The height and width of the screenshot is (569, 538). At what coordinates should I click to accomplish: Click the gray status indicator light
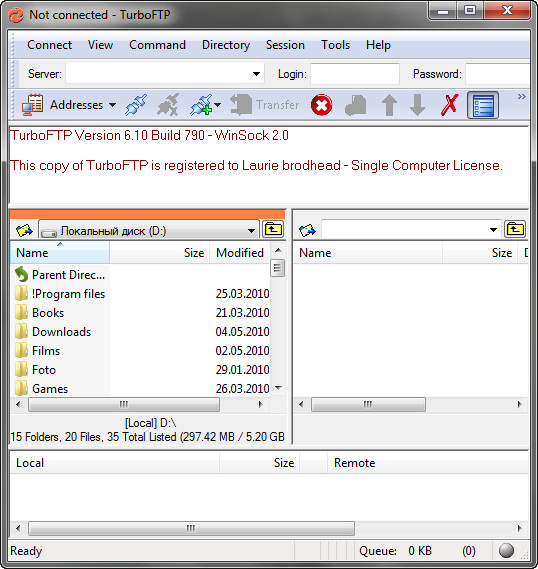[506, 550]
